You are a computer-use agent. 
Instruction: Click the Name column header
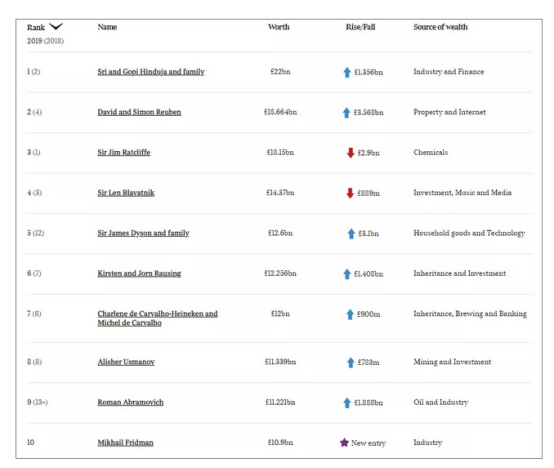click(x=107, y=27)
